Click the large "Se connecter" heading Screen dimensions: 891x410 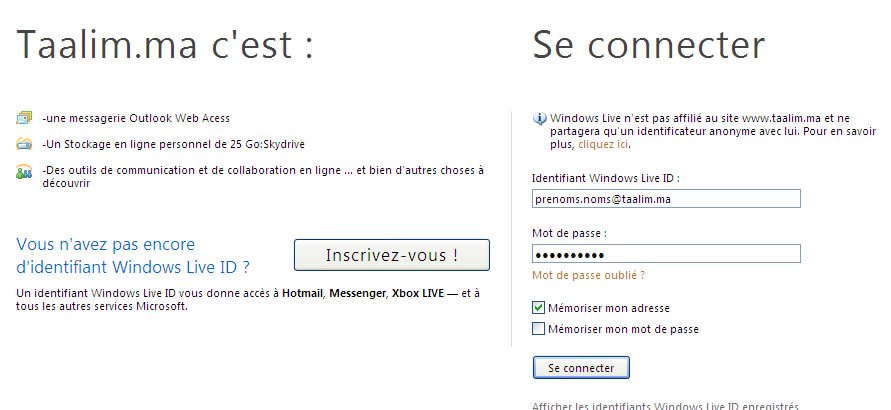click(x=648, y=45)
